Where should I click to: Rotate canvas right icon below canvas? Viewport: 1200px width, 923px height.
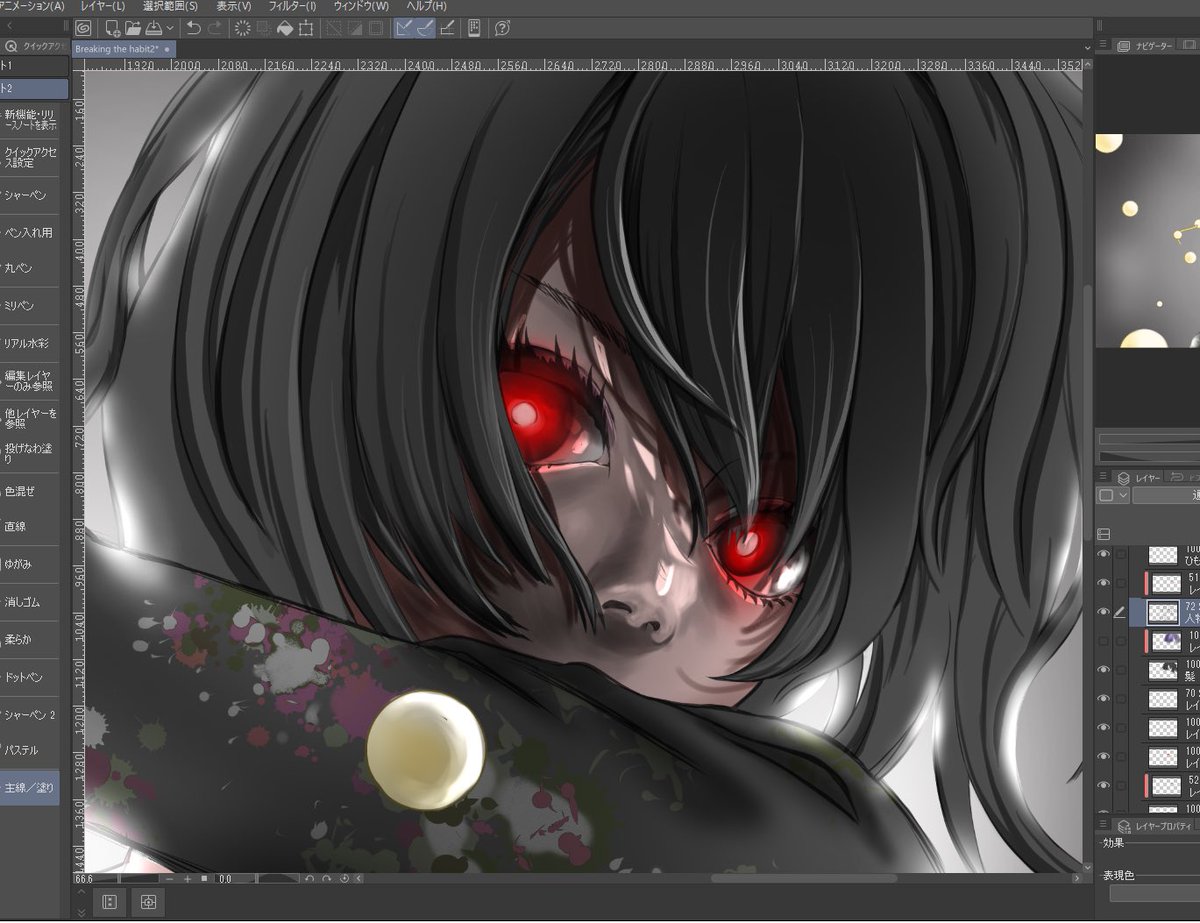(327, 879)
